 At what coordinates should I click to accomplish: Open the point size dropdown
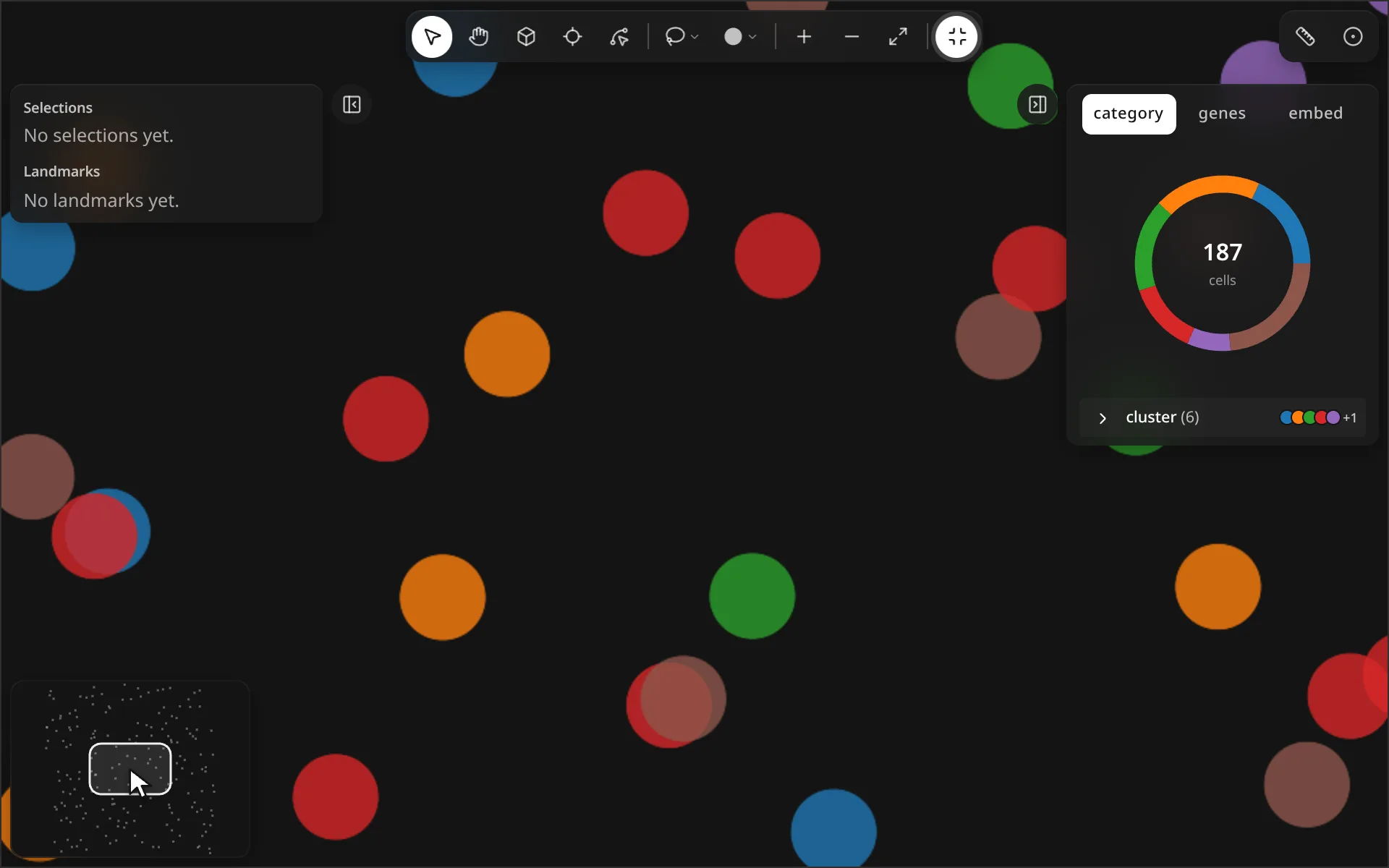(740, 37)
